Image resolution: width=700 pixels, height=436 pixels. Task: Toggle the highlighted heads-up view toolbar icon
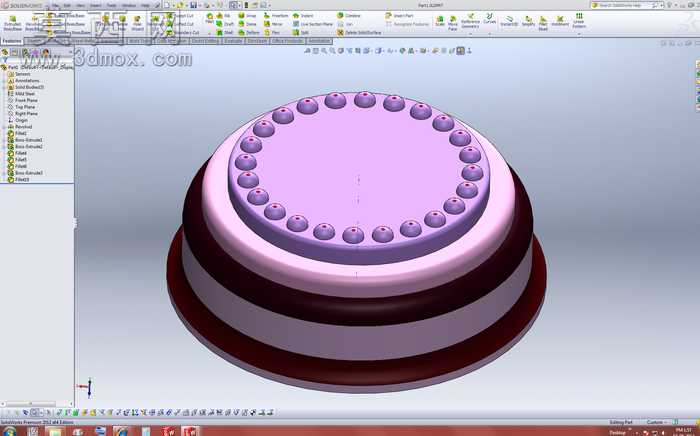pos(460,51)
